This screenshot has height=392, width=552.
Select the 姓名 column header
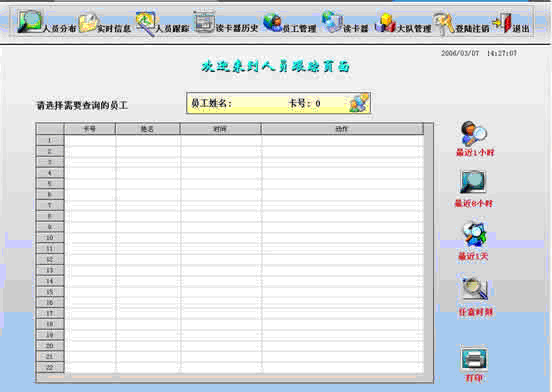click(148, 129)
